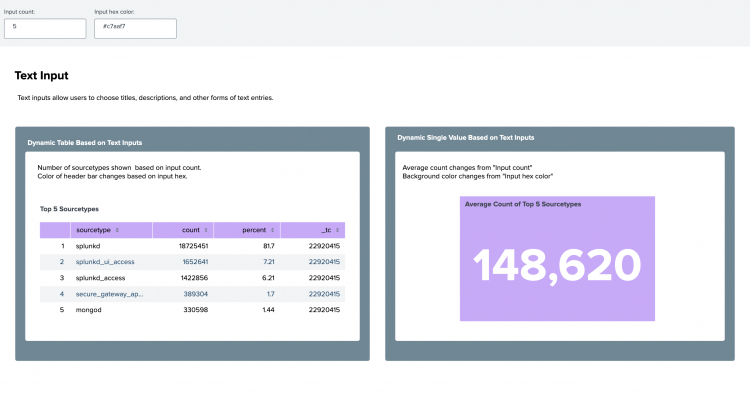Screen dimensions: 750x396
Task: Click count value 1652641
Action: coord(195,262)
